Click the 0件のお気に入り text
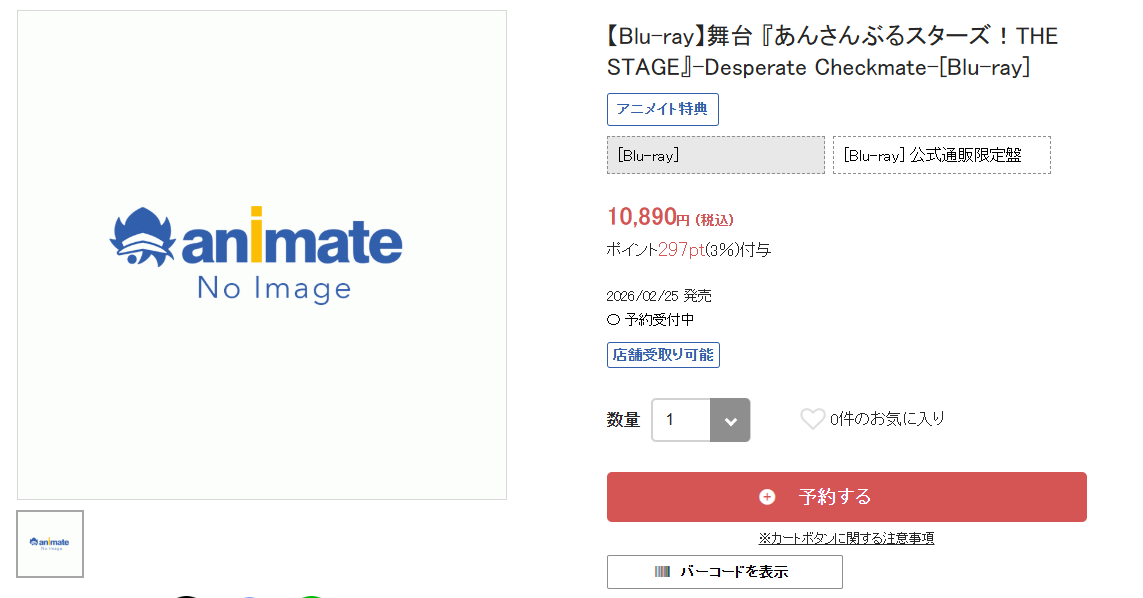 [887, 419]
